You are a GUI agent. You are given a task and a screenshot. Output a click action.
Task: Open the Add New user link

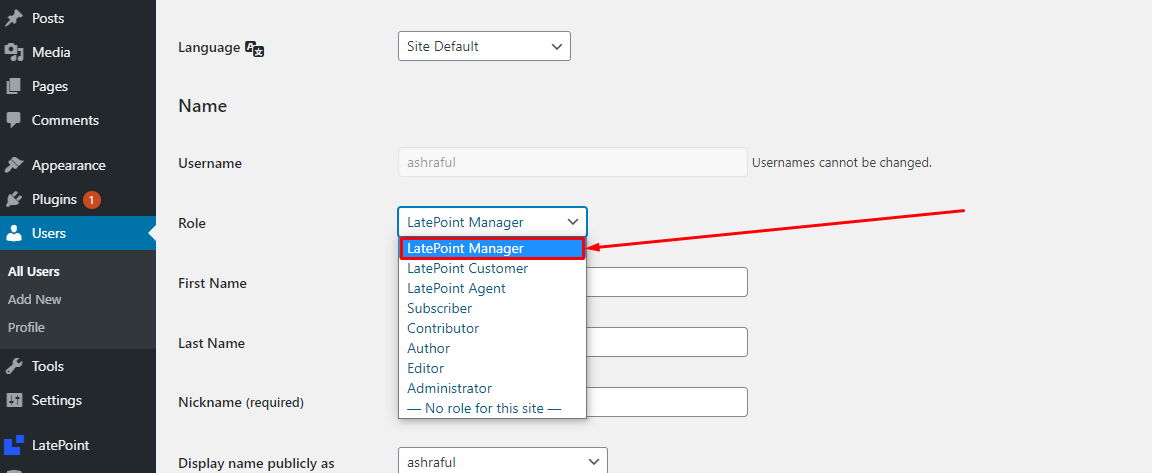pyautogui.click(x=35, y=299)
